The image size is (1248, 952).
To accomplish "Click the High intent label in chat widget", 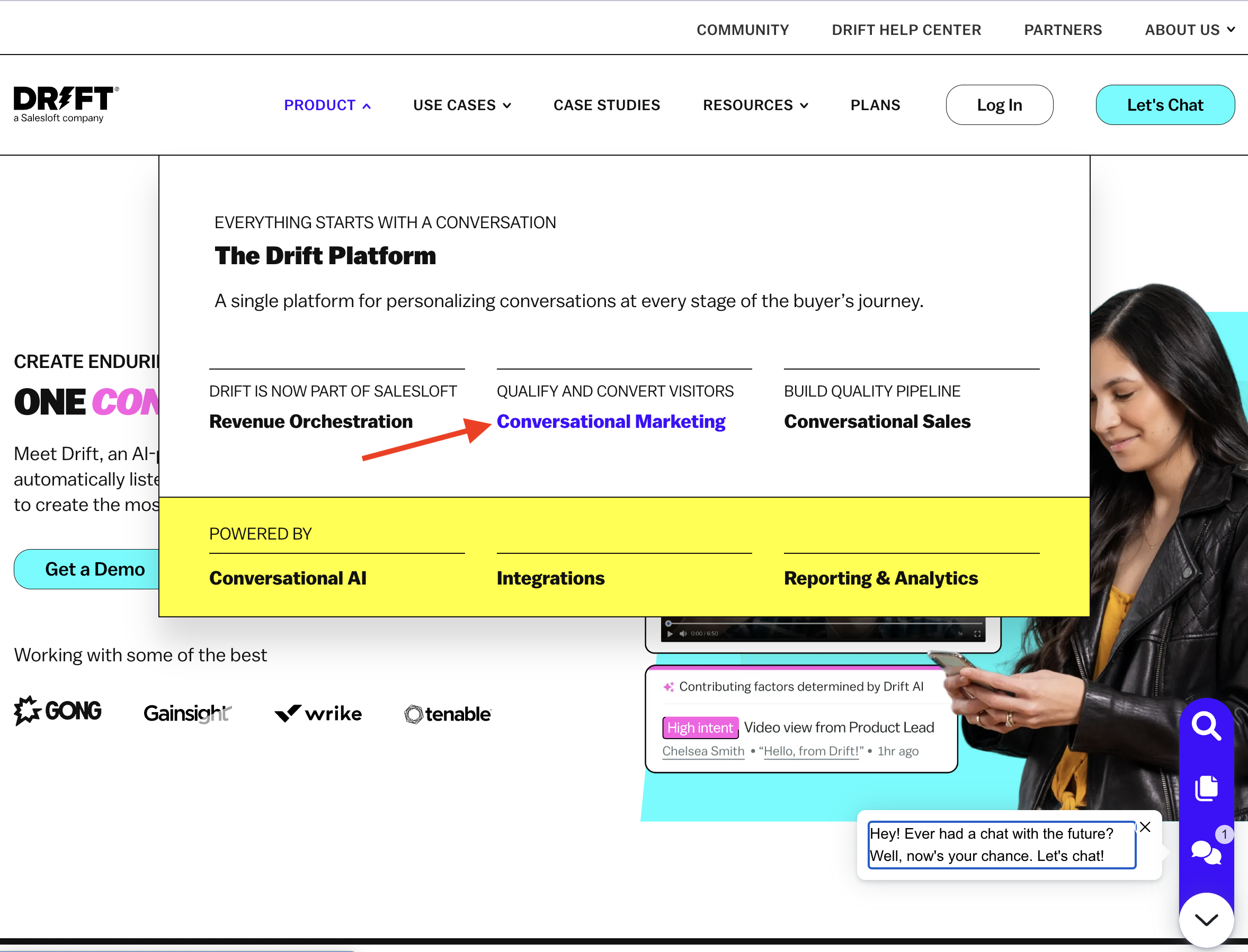I will [699, 727].
